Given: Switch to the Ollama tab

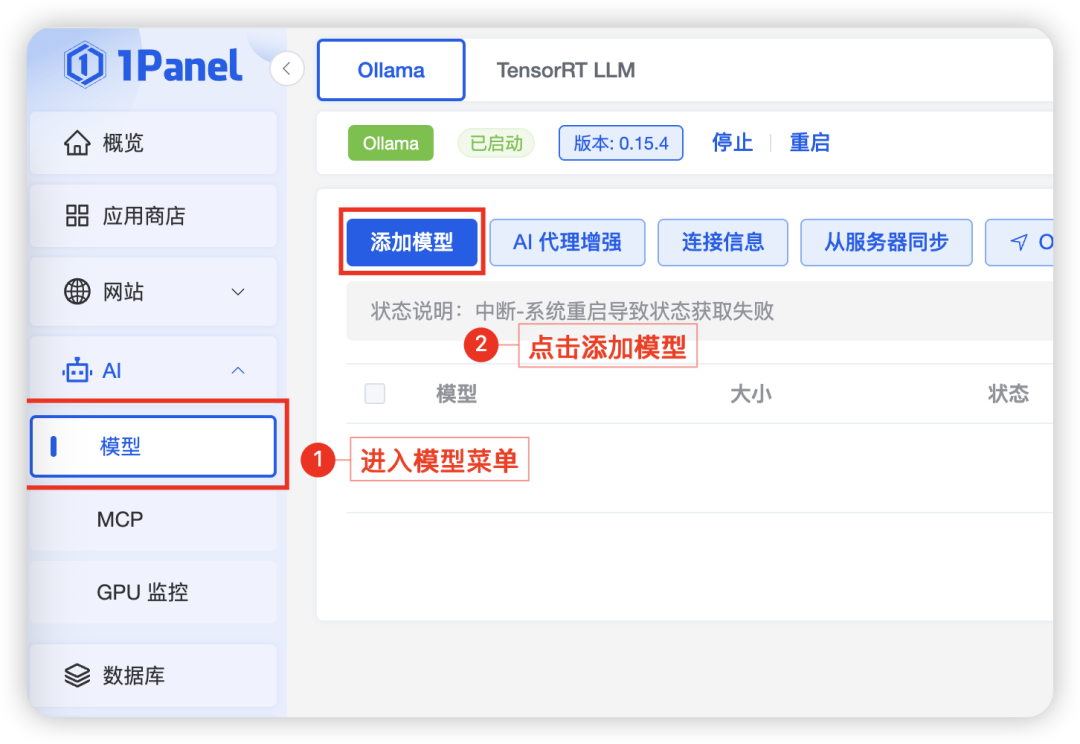Looking at the screenshot, I should (391, 70).
